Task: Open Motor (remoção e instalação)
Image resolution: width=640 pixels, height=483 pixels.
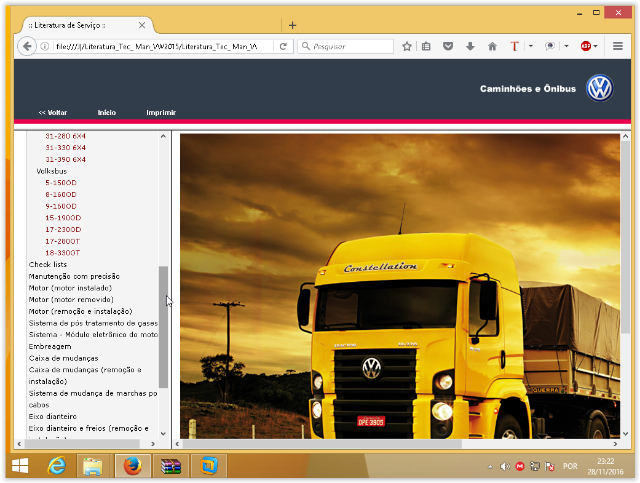Action: [80, 311]
